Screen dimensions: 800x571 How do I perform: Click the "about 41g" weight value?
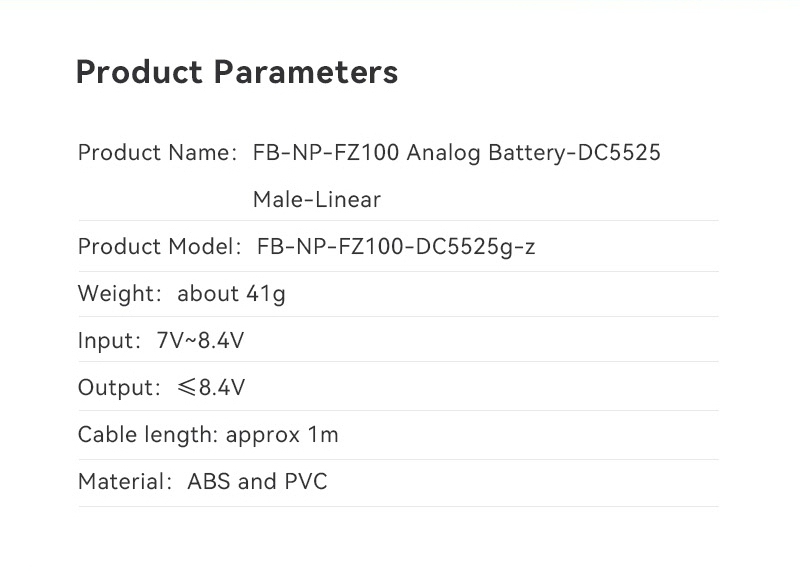232,294
